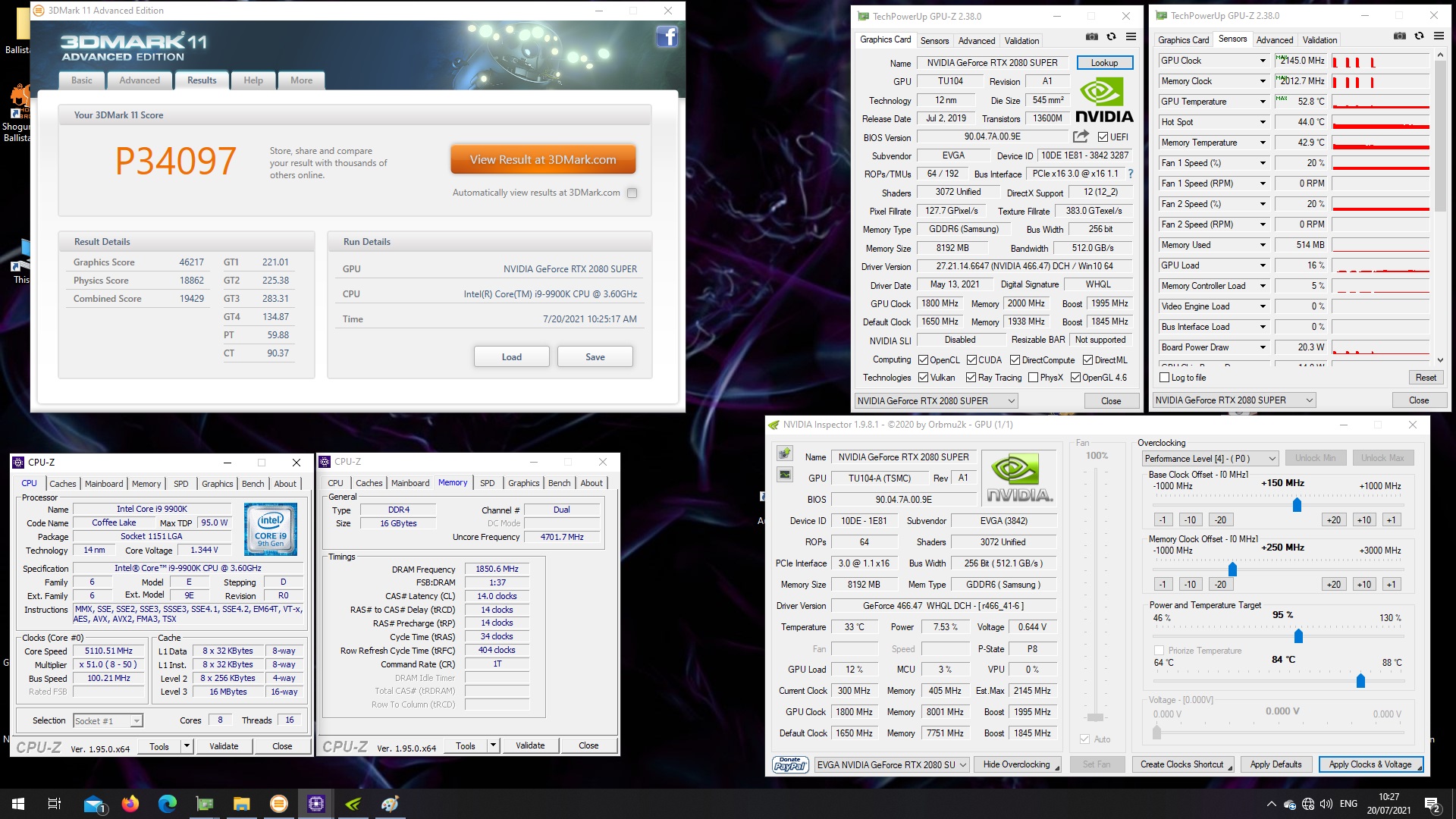Open Sensors tab in GPU-Z Graphics Card window

tap(934, 41)
